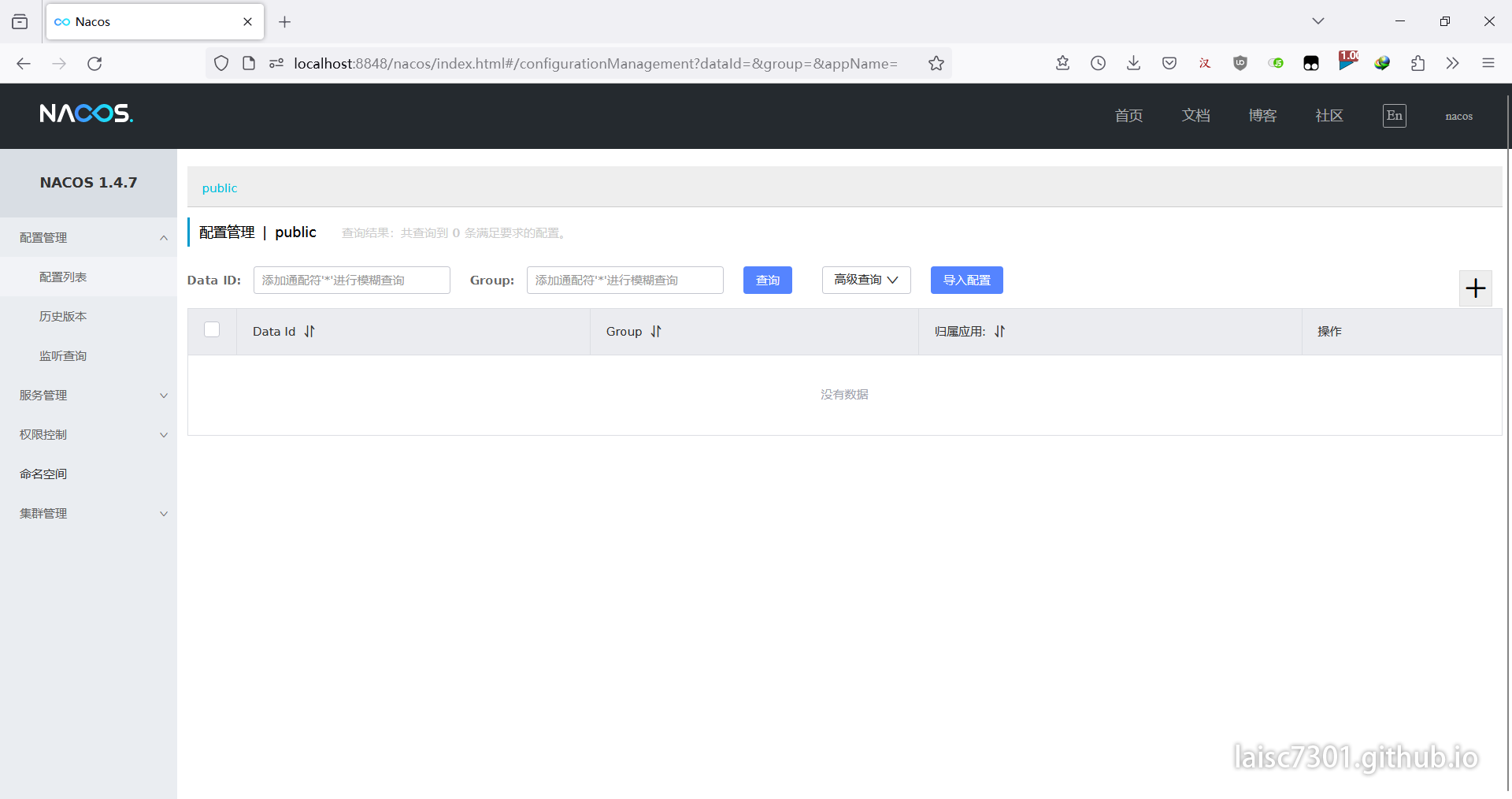Open the extensions puzzle icon
This screenshot has width=1512, height=799.
(x=1417, y=63)
